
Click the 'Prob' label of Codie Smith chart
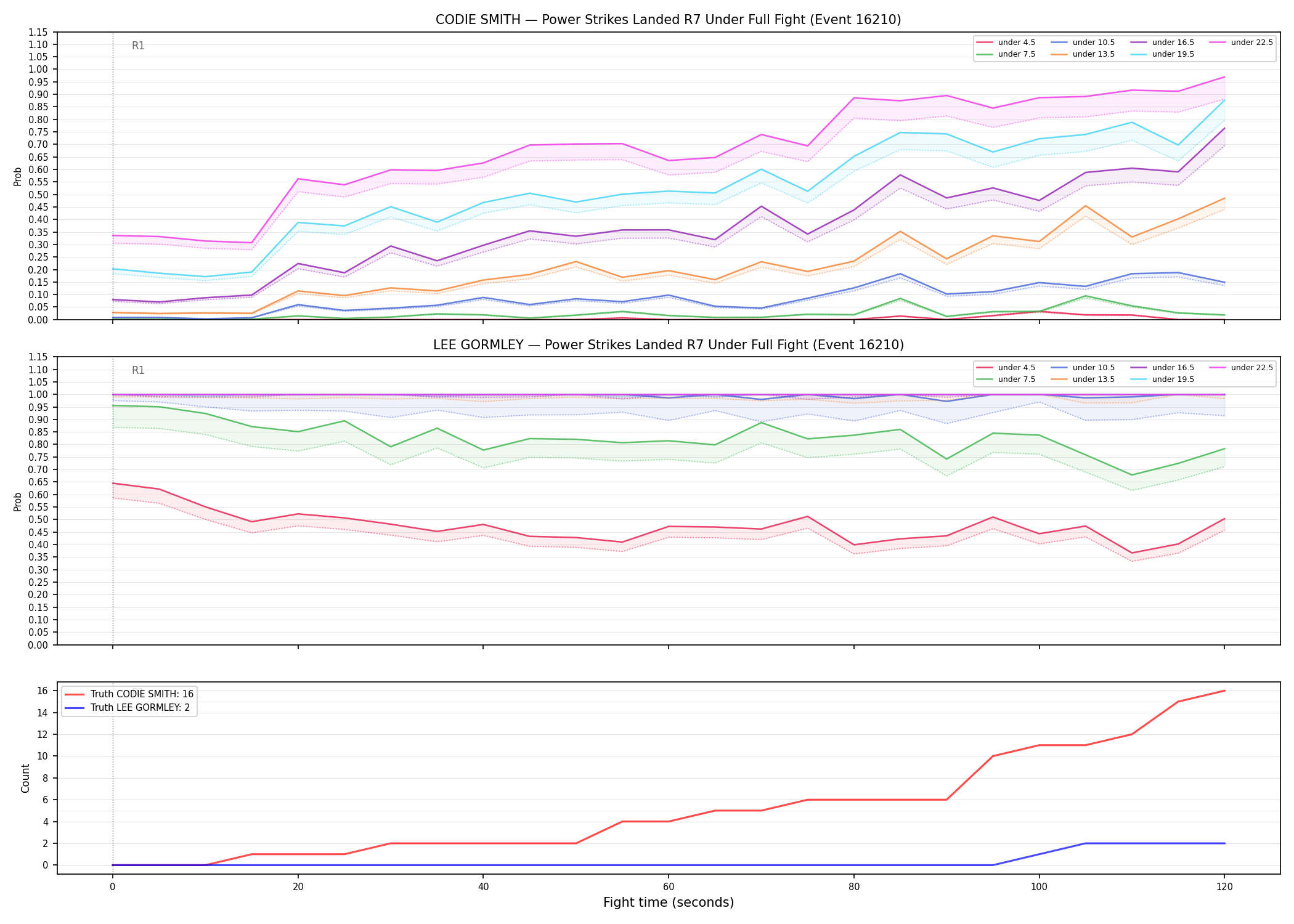(18, 176)
